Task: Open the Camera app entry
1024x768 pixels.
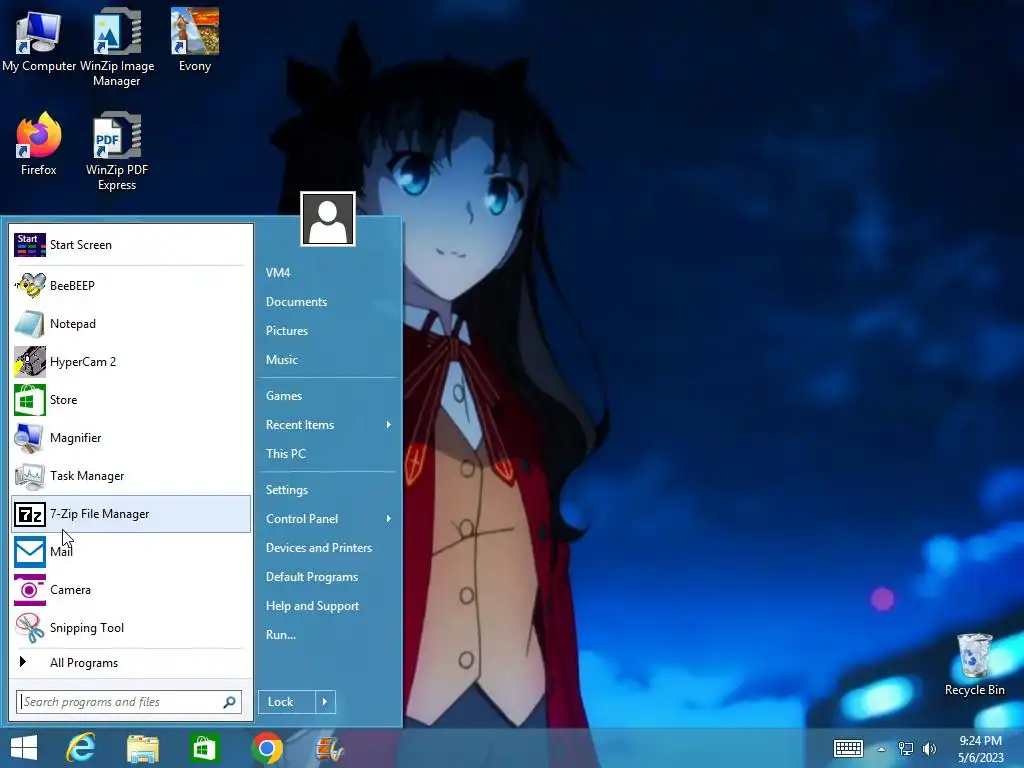Action: (x=131, y=590)
